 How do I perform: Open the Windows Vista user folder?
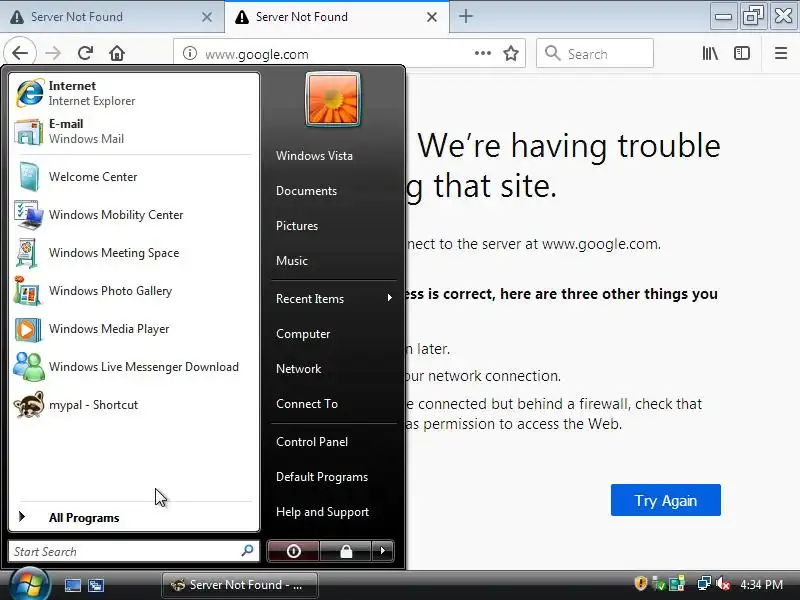click(314, 156)
